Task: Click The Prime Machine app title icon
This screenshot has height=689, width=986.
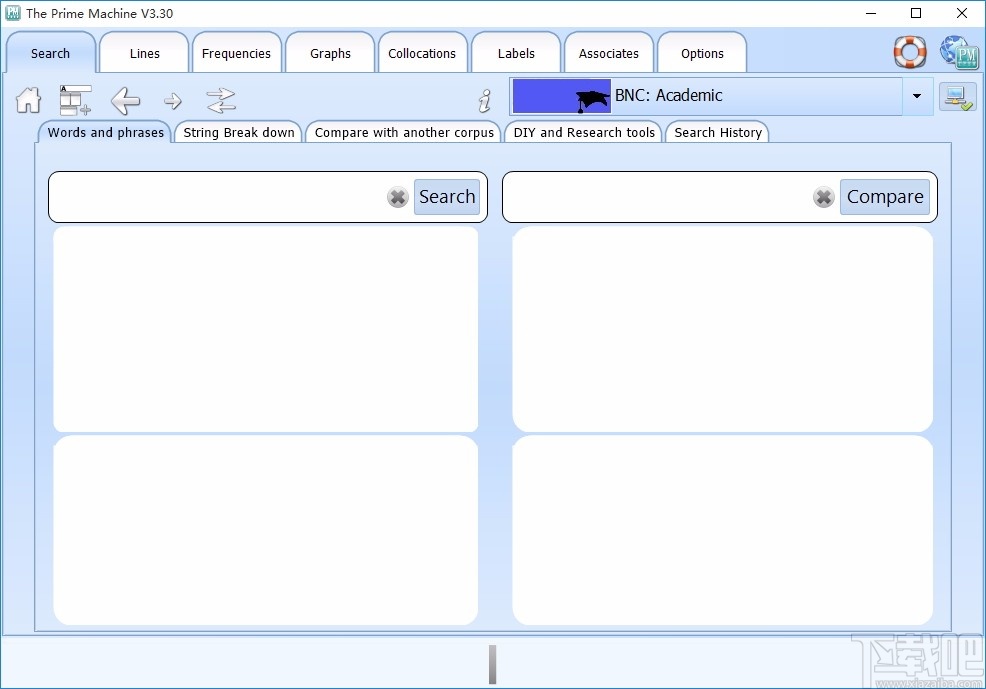Action: [x=13, y=13]
